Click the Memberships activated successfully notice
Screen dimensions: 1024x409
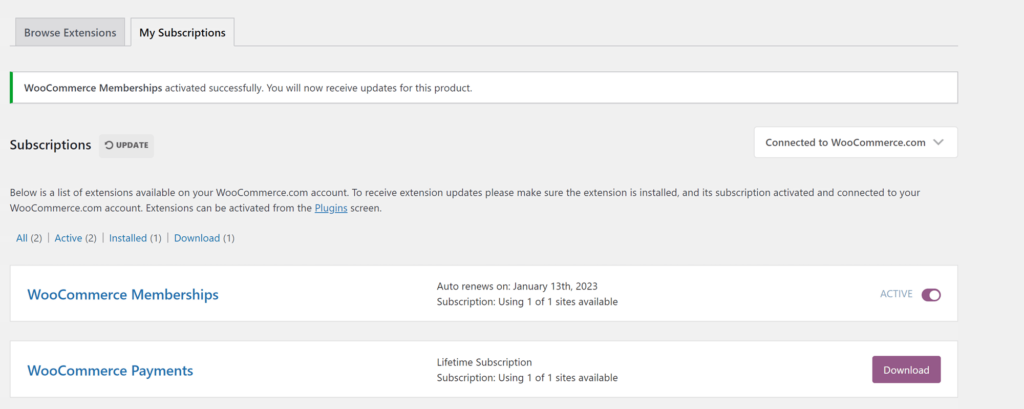click(x=484, y=88)
